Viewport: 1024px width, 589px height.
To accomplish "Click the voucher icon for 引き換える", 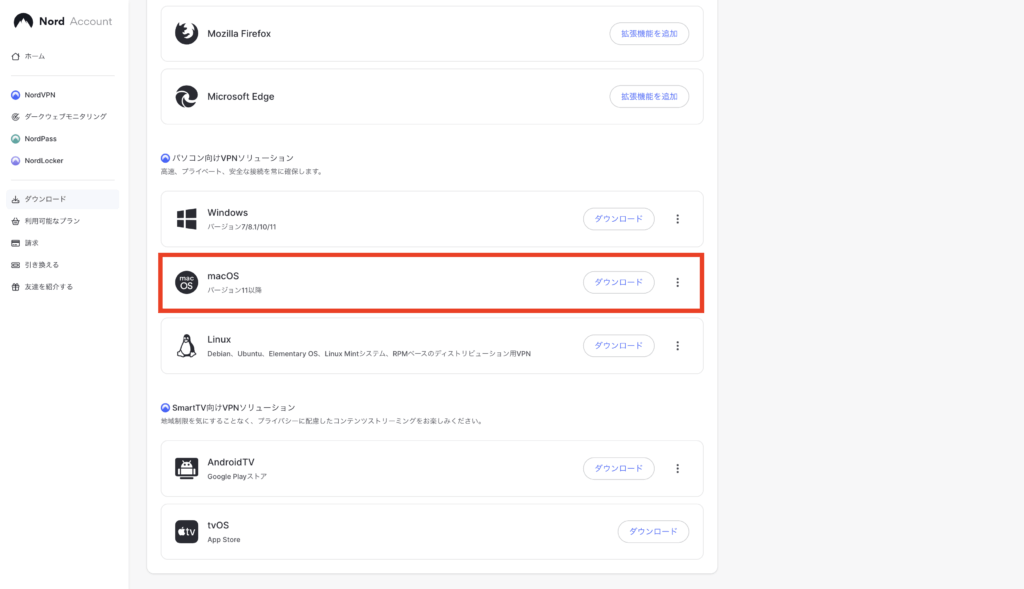I will pos(16,265).
